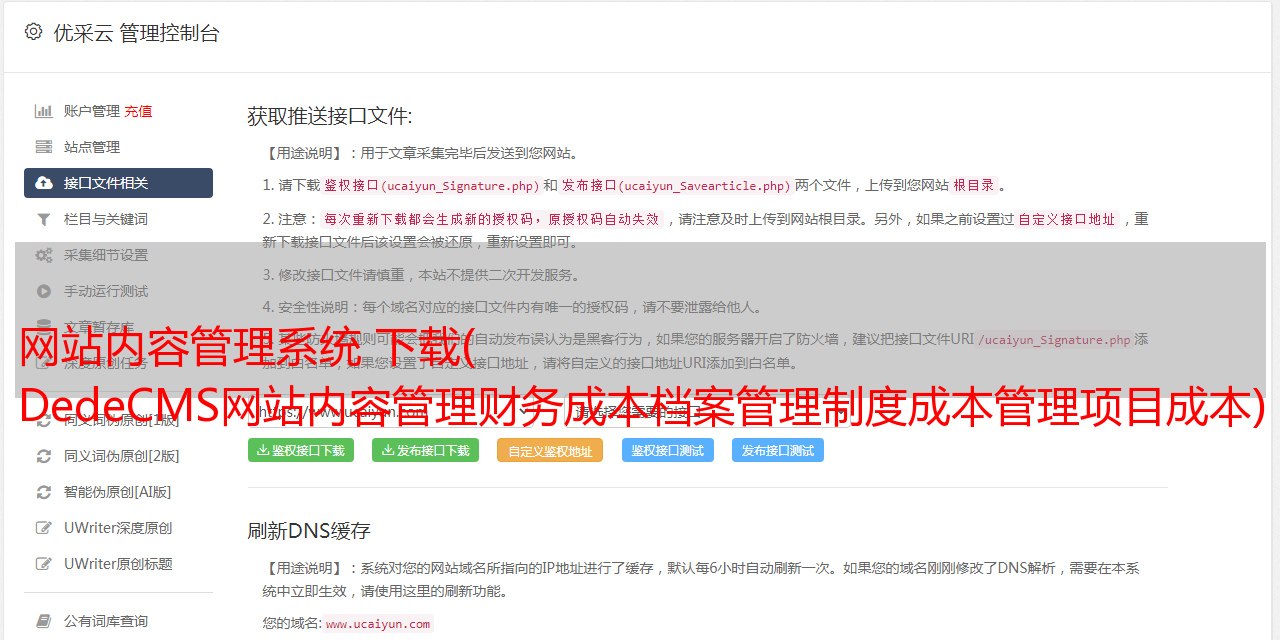Open 站点管理 via its server icon

44,147
